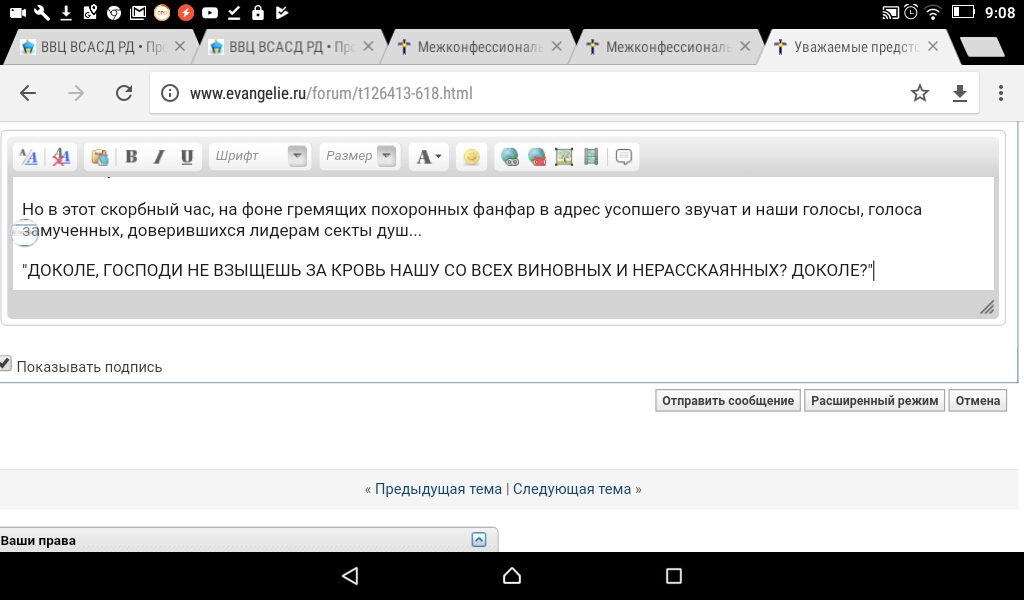Click the insert image icon
The height and width of the screenshot is (600, 1024).
click(564, 157)
